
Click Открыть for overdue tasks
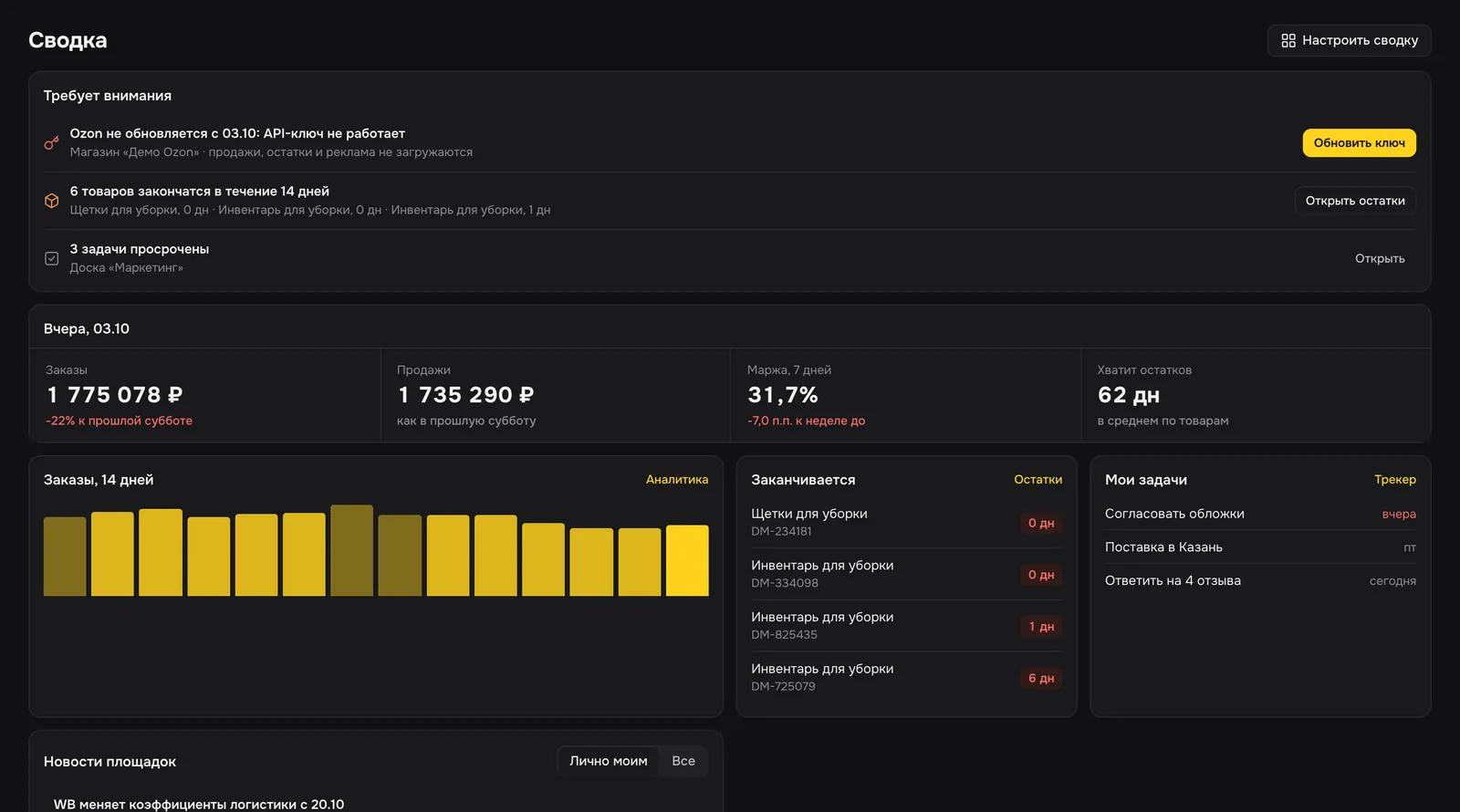pyautogui.click(x=1380, y=258)
